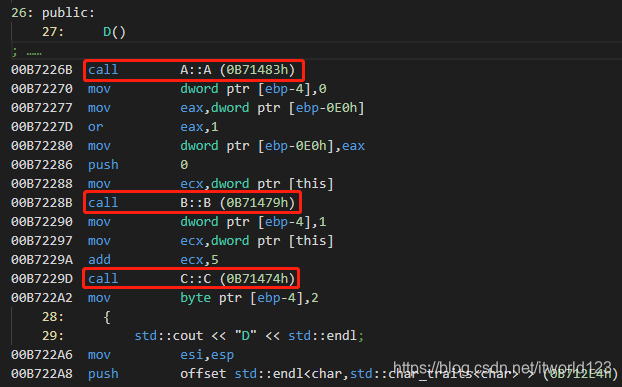Select operand eax,1
This screenshot has height=387, width=622.
[x=199, y=127]
